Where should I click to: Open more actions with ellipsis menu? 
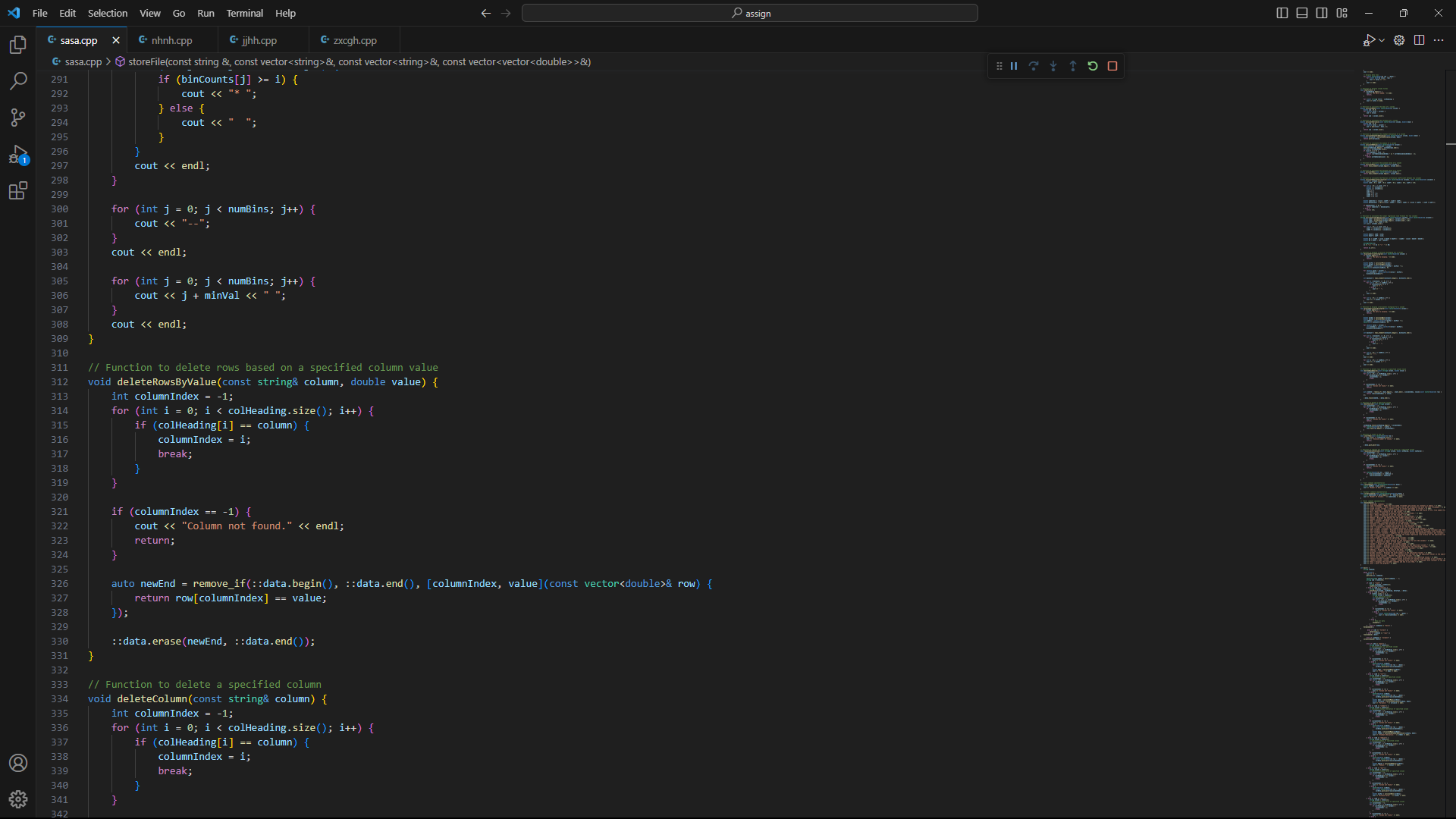[x=1439, y=40]
